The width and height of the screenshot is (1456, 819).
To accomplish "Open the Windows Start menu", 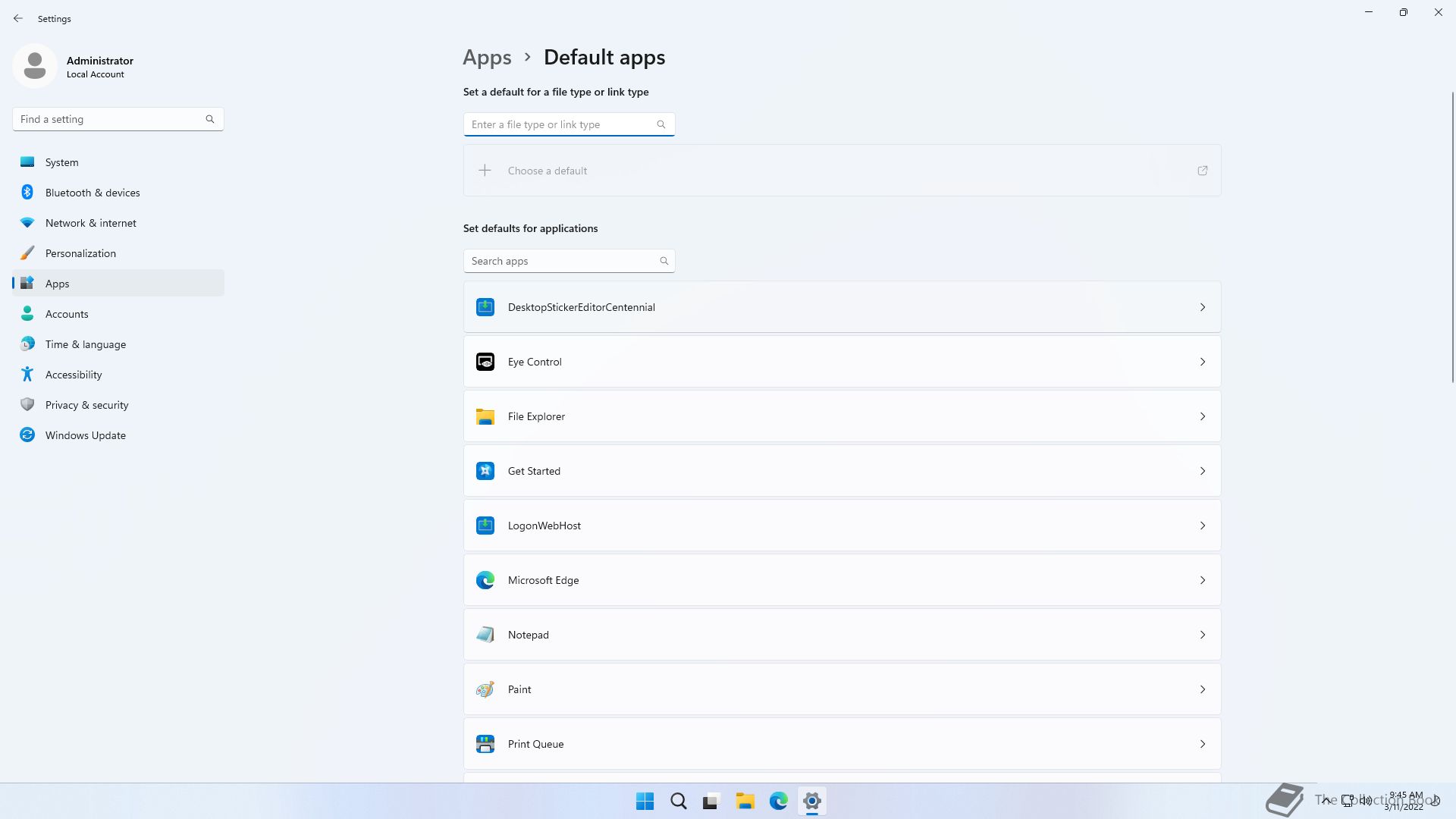I will point(645,801).
